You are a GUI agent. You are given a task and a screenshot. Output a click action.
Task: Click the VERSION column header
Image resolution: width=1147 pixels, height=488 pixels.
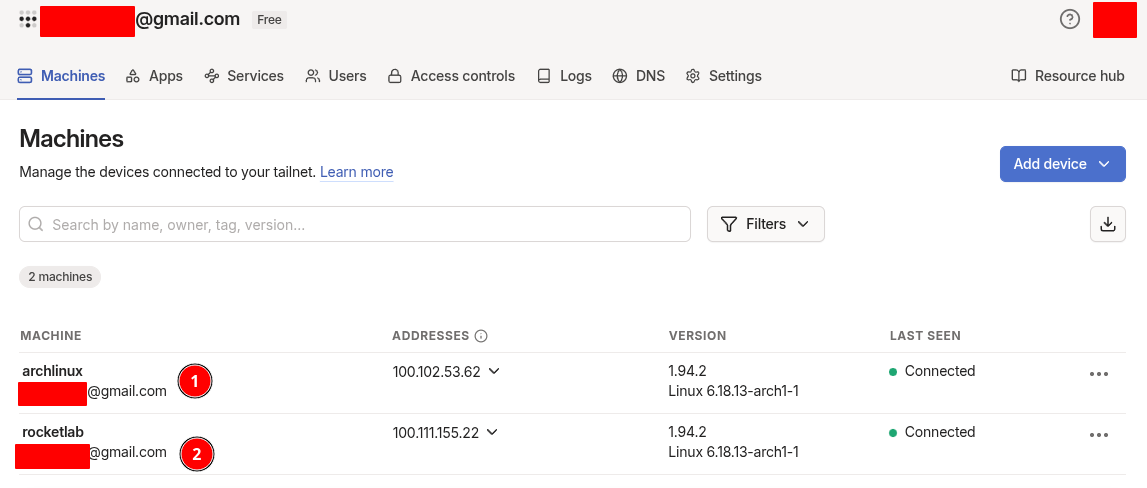coord(697,336)
